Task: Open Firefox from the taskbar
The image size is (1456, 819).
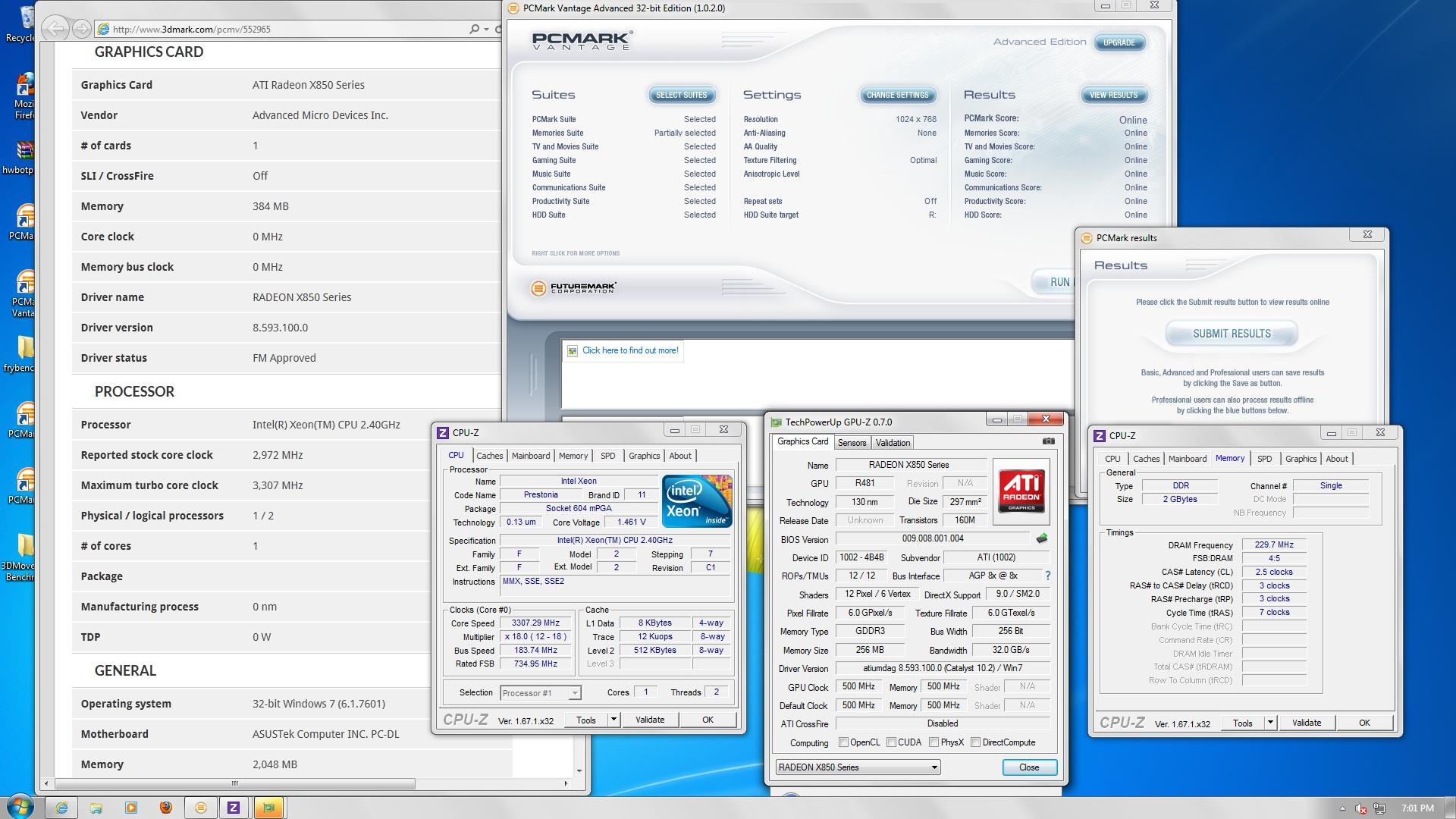Action: point(166,808)
